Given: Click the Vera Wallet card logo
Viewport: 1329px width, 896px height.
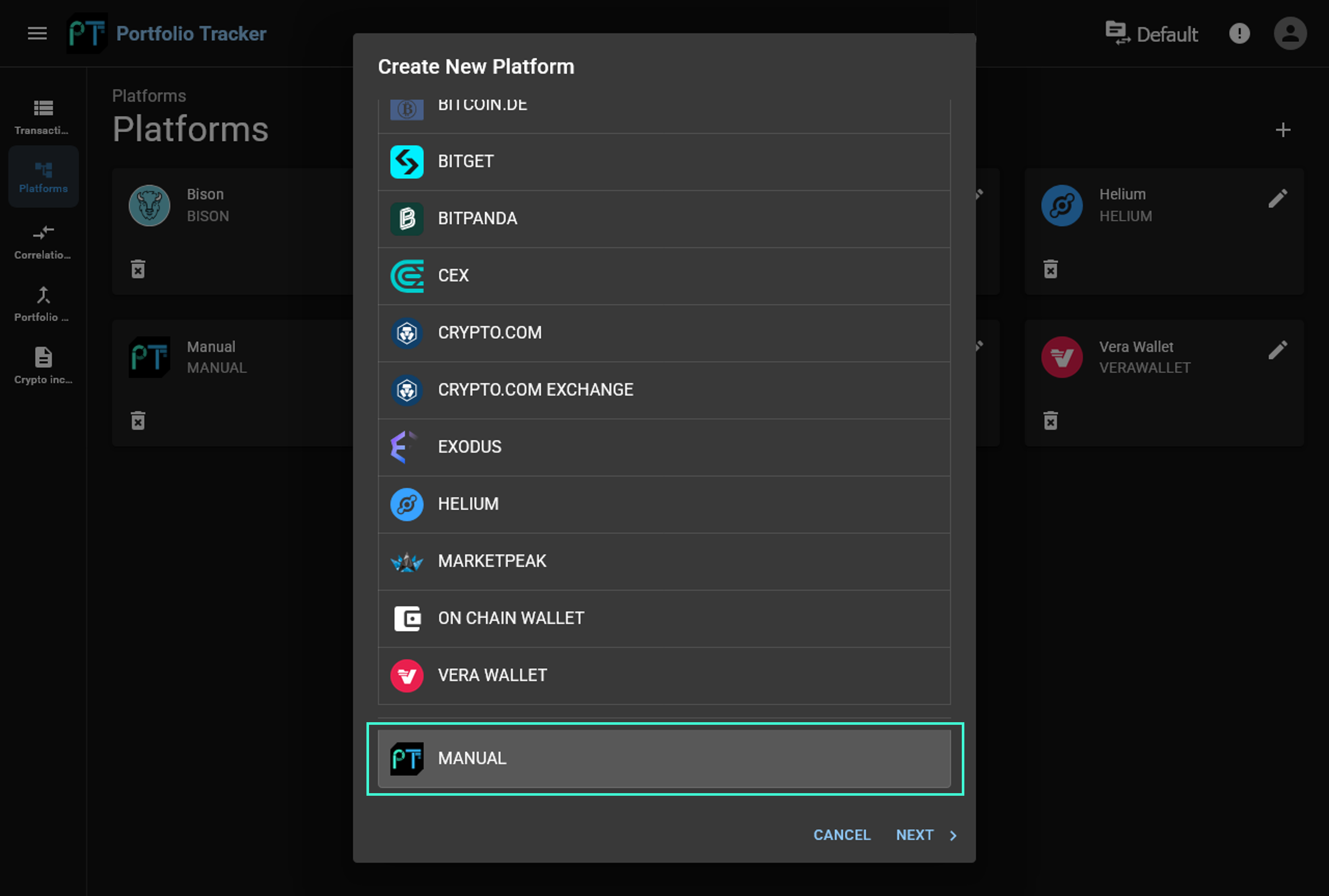Looking at the screenshot, I should point(1061,357).
